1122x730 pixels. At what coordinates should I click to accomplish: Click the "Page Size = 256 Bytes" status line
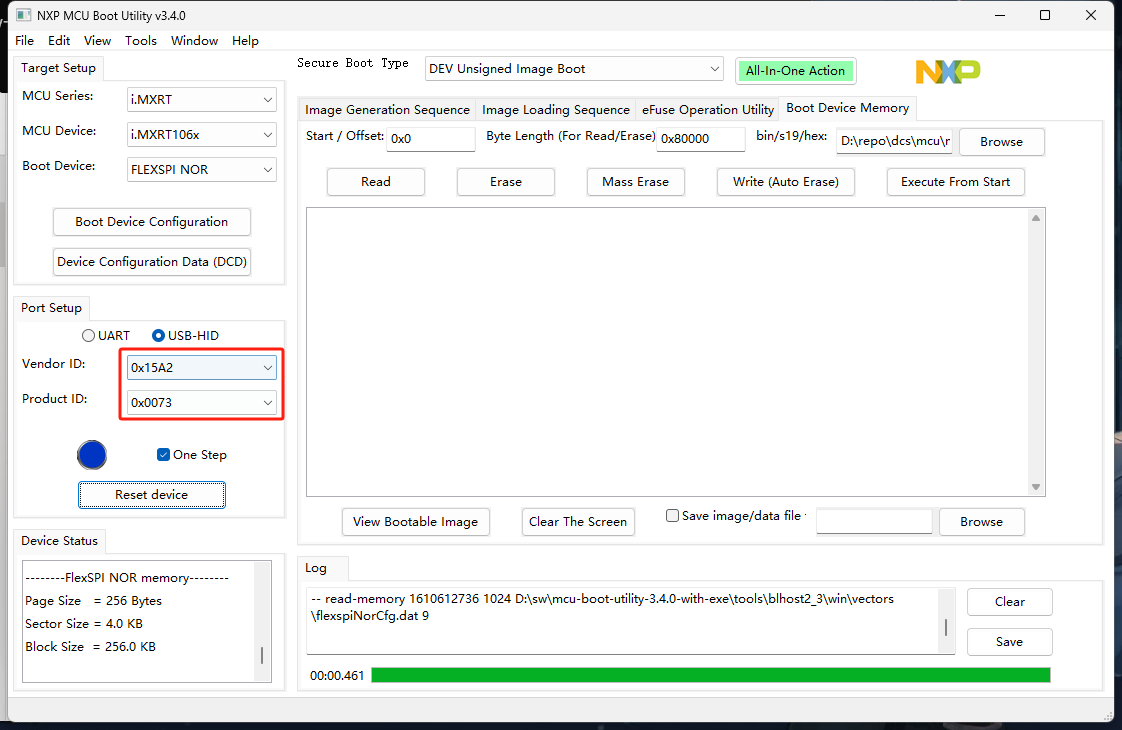coord(94,601)
